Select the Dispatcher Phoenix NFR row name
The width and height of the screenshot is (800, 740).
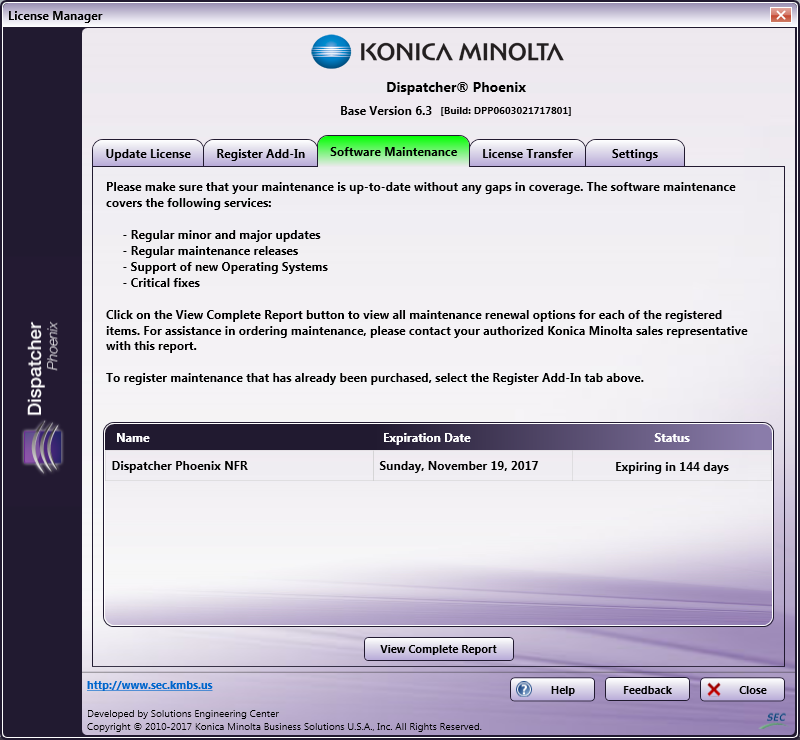[180, 465]
